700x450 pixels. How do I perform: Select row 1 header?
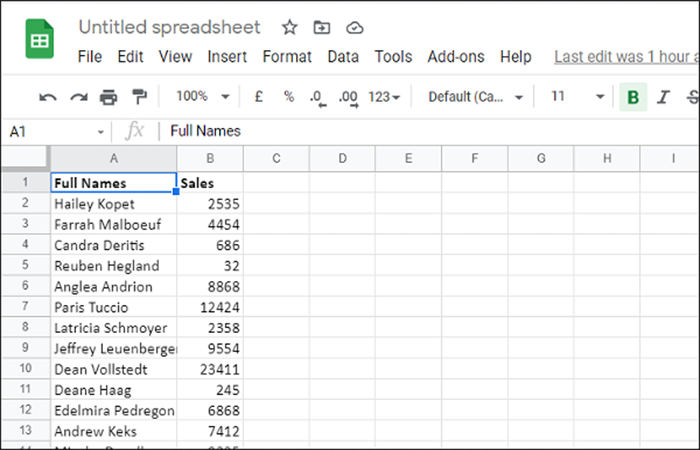pos(25,182)
